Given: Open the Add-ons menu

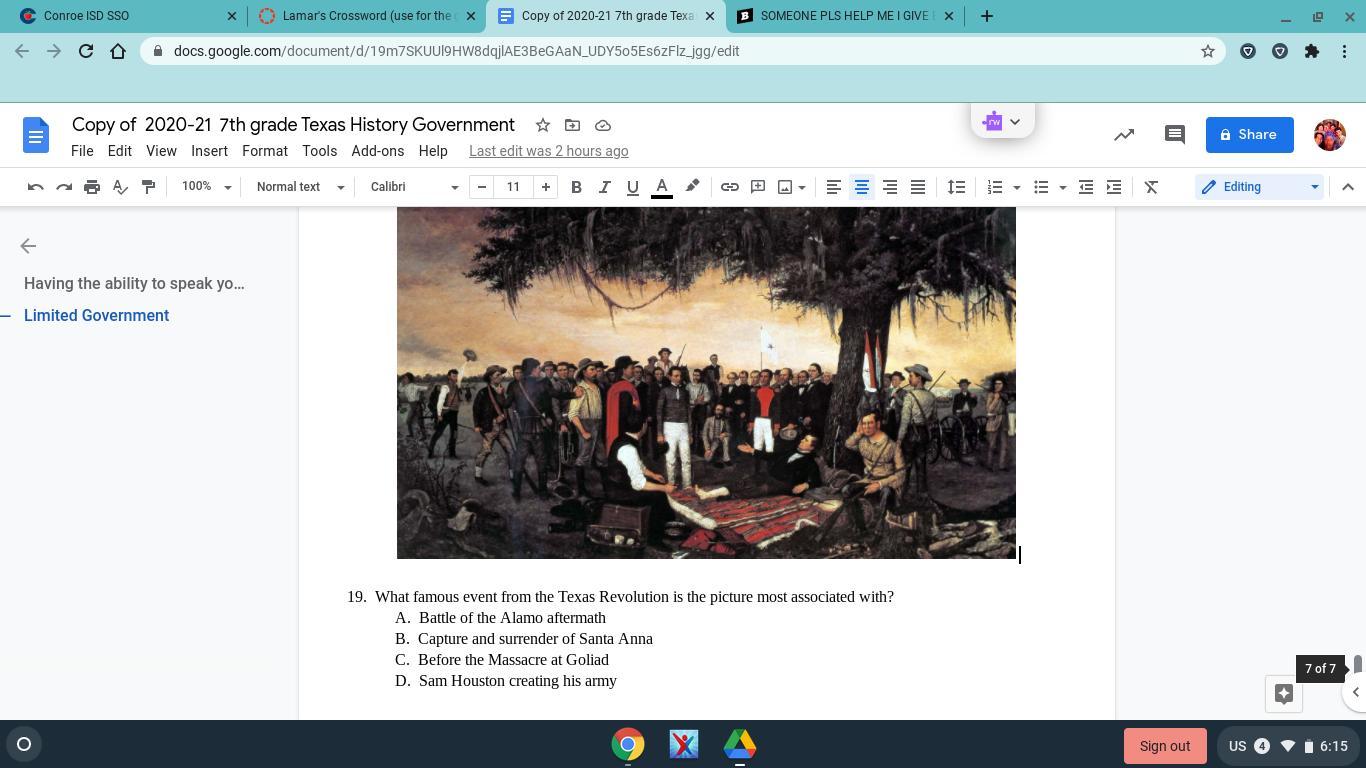Looking at the screenshot, I should coord(378,151).
